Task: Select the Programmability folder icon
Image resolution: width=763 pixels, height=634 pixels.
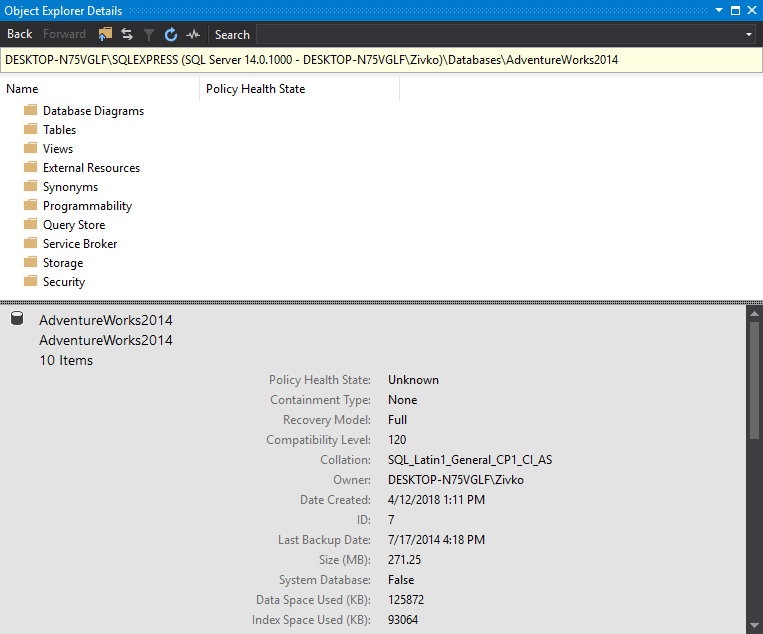Action: click(x=31, y=205)
